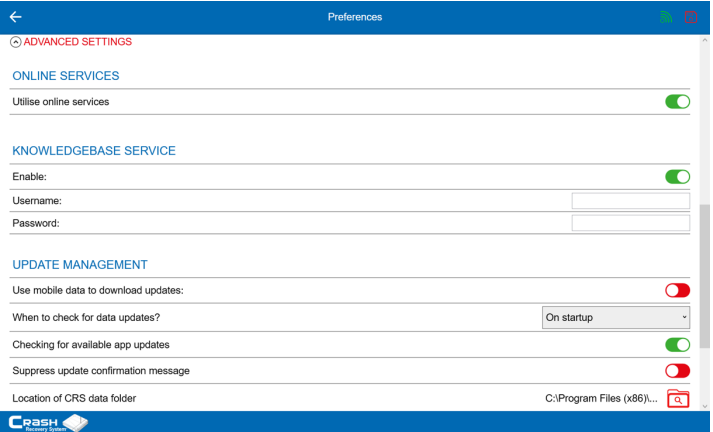The image size is (713, 432).
Task: Toggle Checking for available app updates
Action: [x=677, y=345]
